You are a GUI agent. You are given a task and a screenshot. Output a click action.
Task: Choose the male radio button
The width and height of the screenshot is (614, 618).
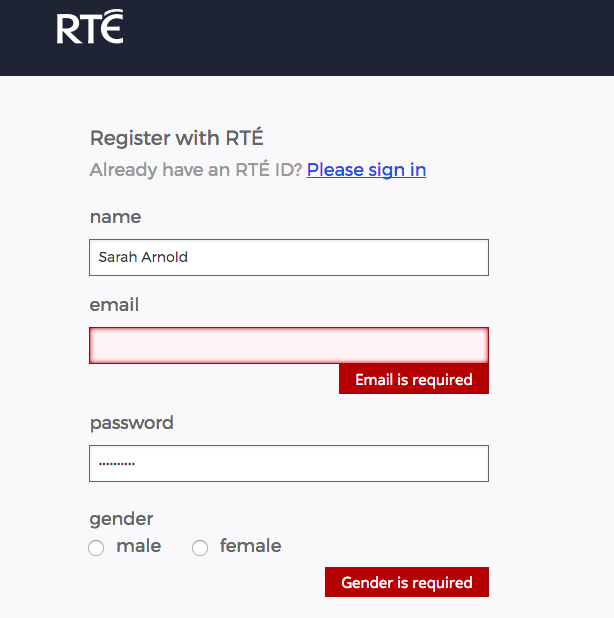(96, 548)
